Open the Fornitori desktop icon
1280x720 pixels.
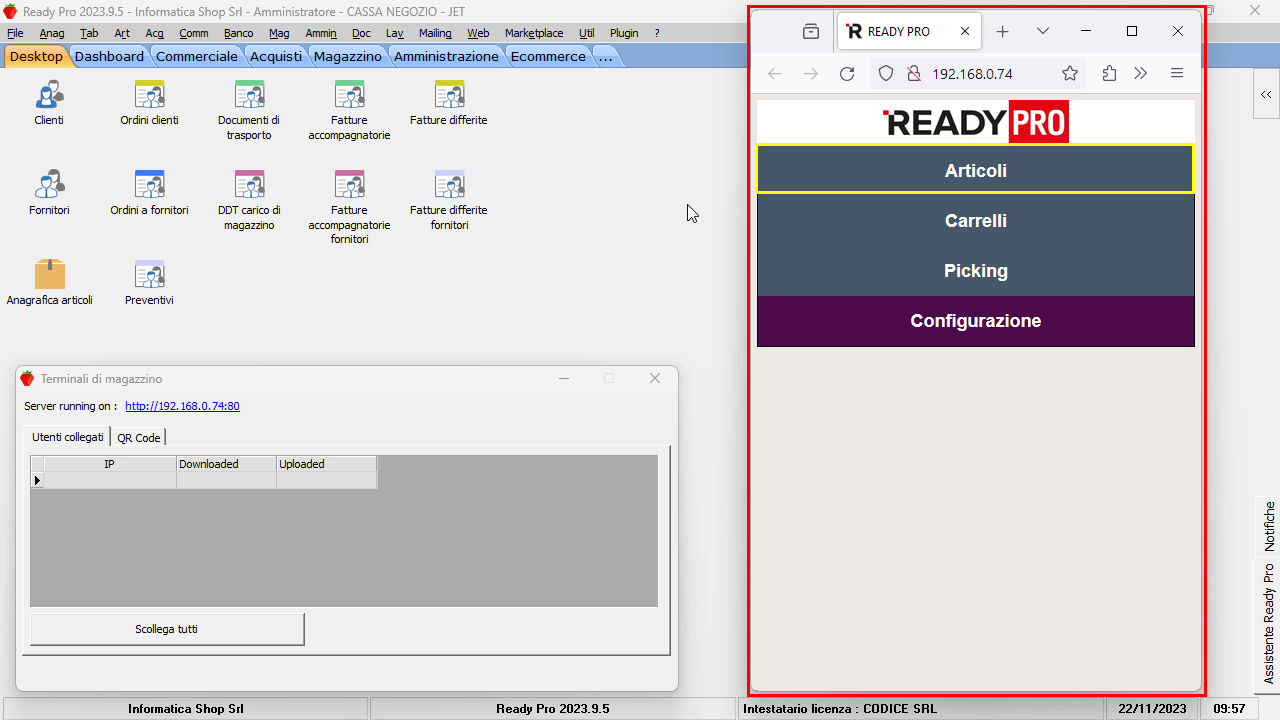49,185
